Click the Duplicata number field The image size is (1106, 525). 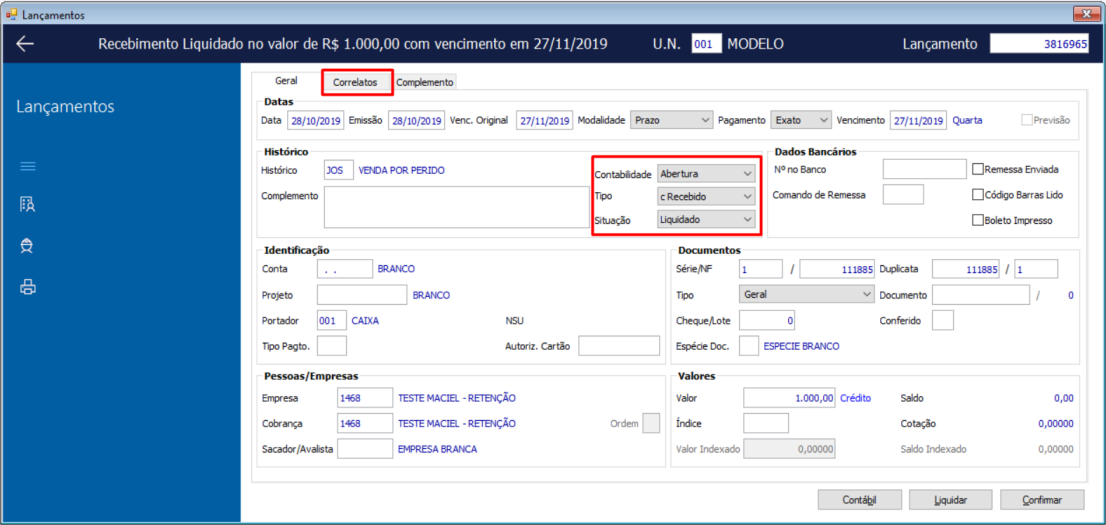pos(966,269)
